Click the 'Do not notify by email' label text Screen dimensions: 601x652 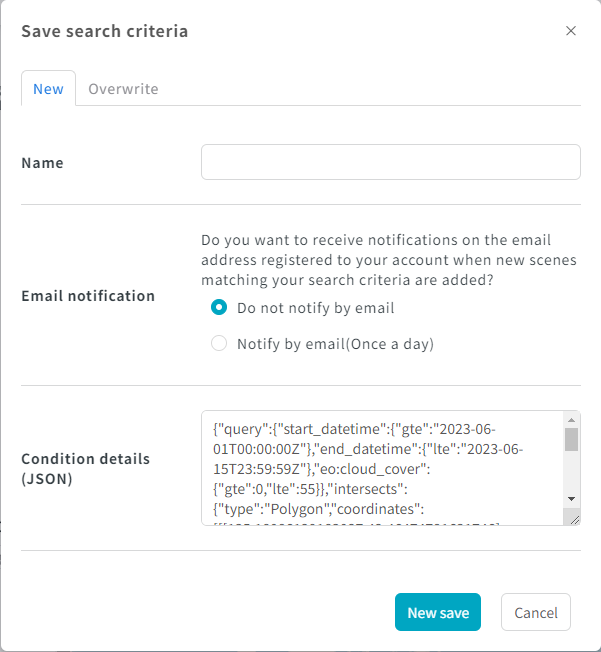click(315, 308)
